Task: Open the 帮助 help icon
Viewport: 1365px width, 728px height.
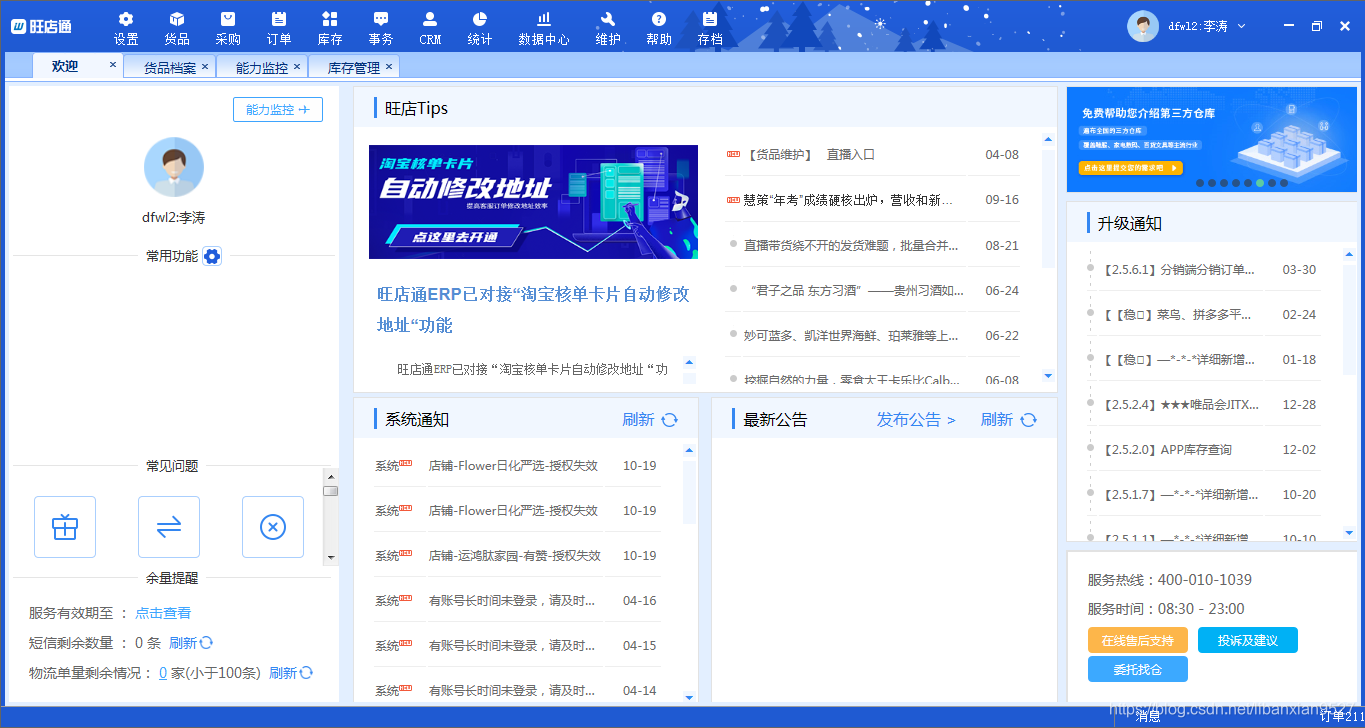Action: pyautogui.click(x=659, y=29)
